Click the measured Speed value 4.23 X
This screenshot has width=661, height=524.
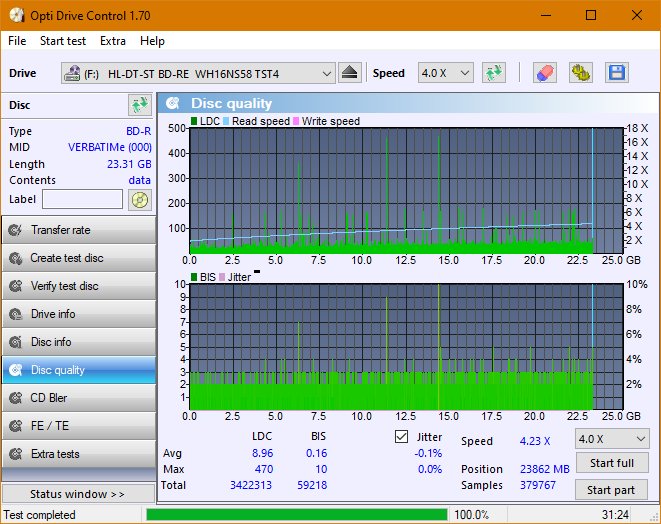tap(535, 441)
